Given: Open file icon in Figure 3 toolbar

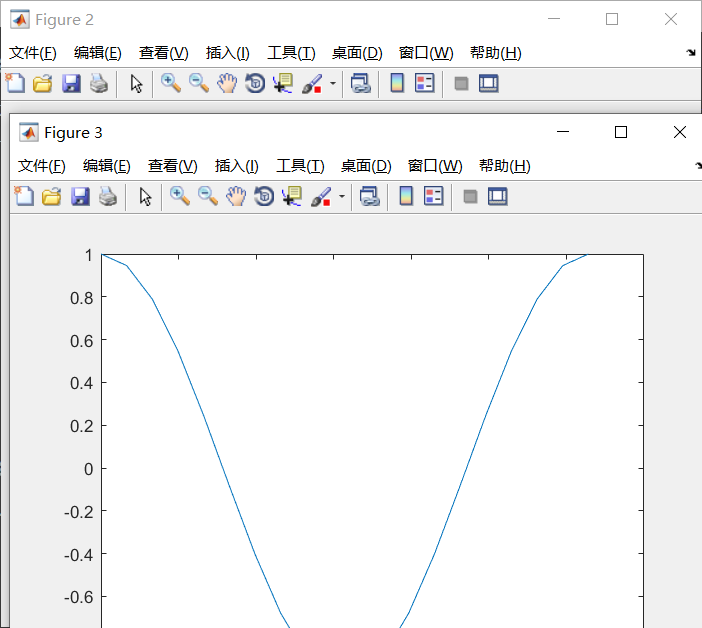Looking at the screenshot, I should pyautogui.click(x=51, y=197).
